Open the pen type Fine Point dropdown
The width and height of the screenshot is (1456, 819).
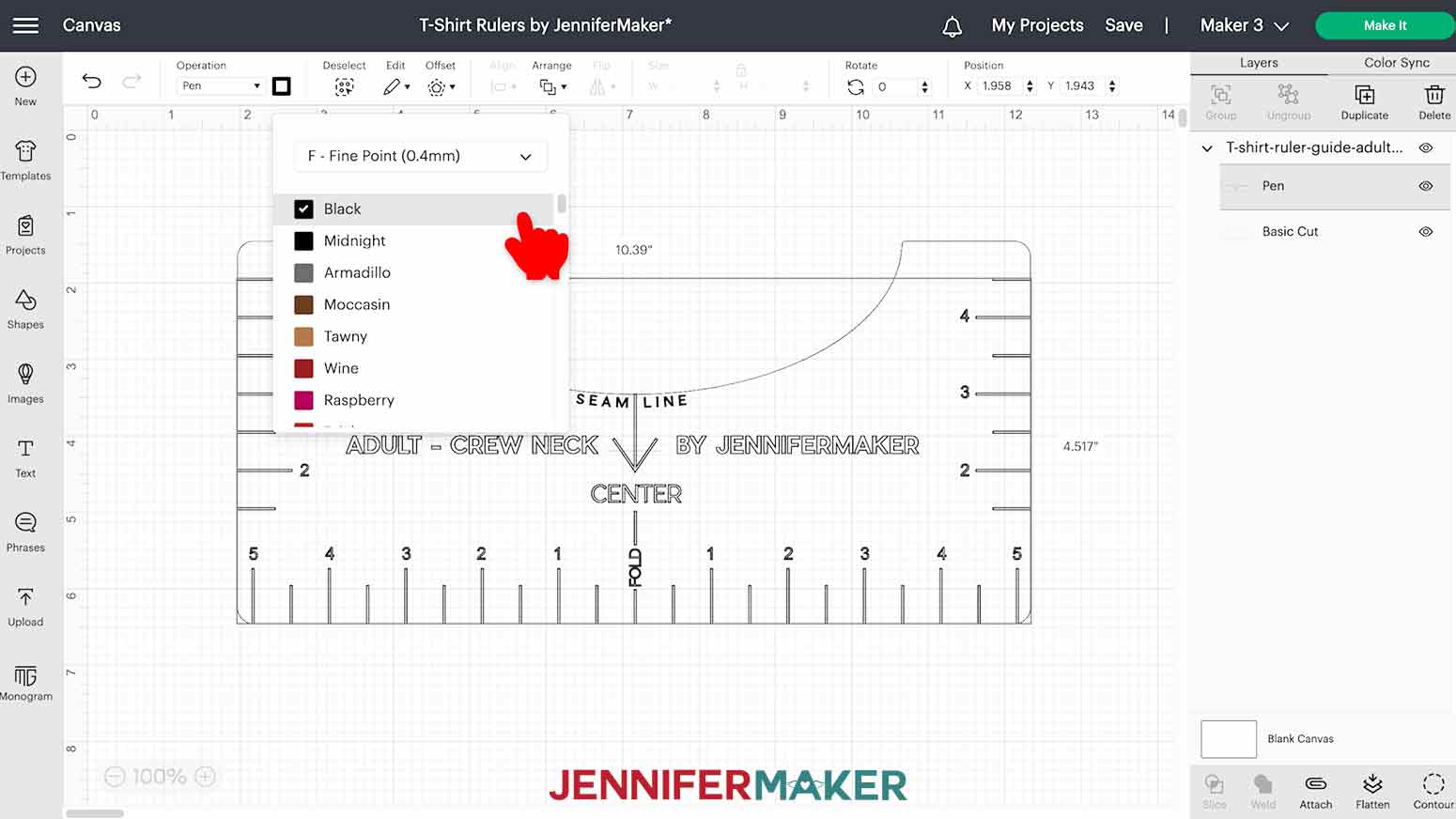coord(420,156)
